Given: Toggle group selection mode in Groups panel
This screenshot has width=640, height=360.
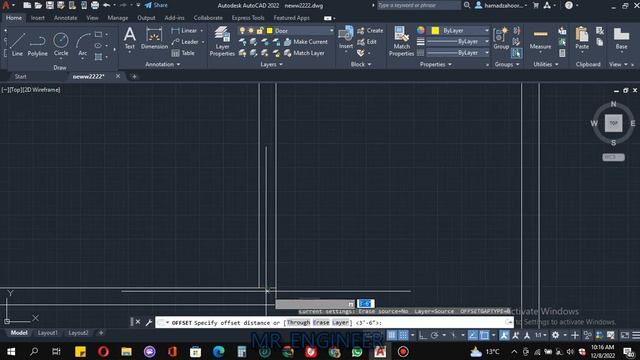Looking at the screenshot, I should coord(517,53).
